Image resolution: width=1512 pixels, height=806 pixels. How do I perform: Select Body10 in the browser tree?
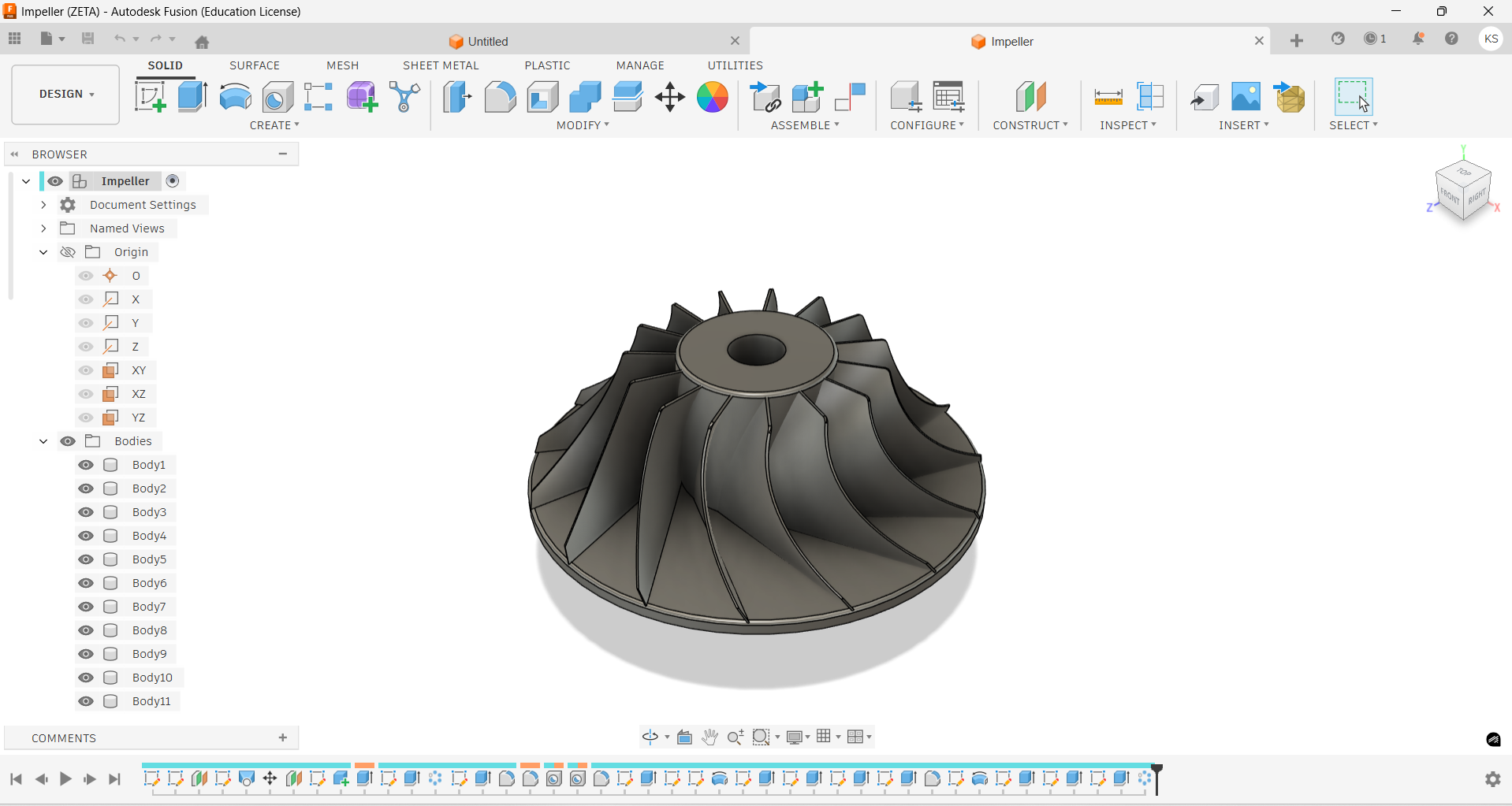[x=152, y=678]
